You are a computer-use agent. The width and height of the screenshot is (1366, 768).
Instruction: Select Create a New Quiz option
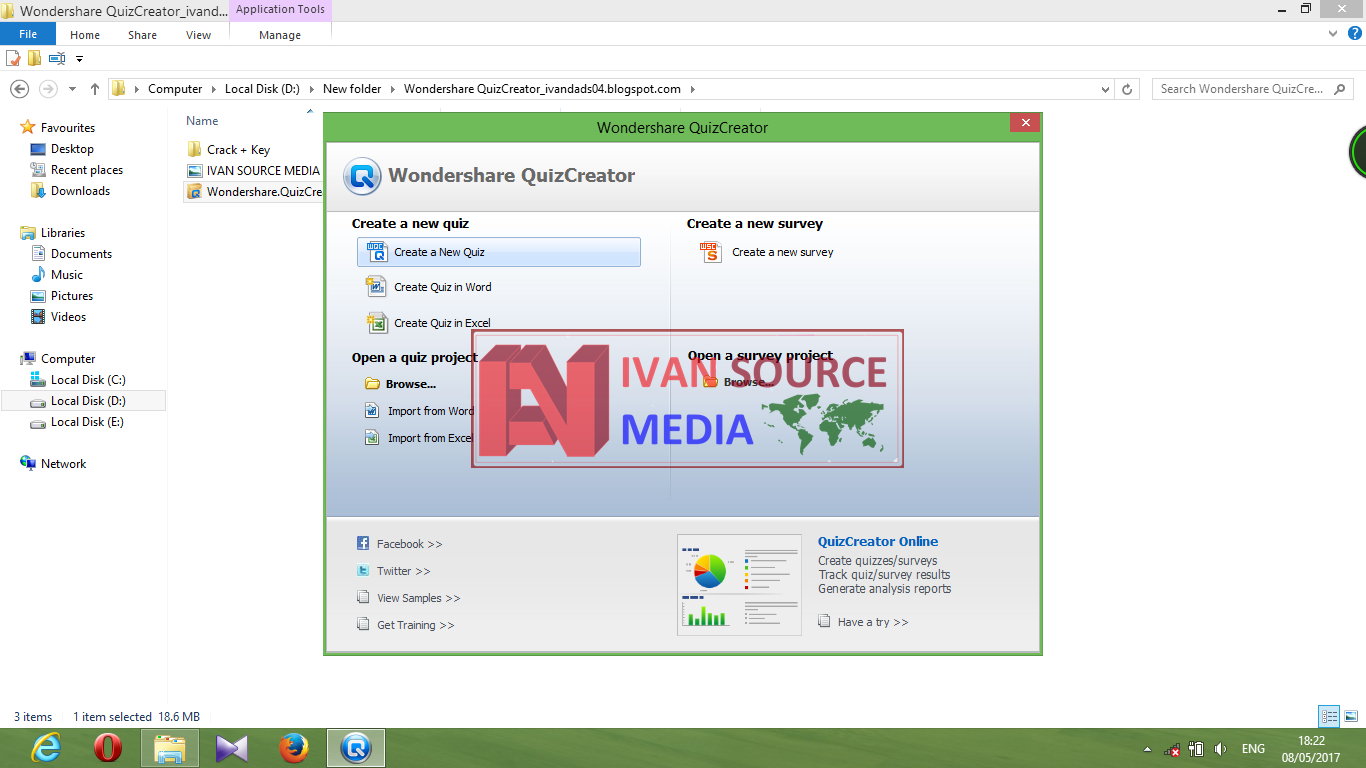point(498,252)
